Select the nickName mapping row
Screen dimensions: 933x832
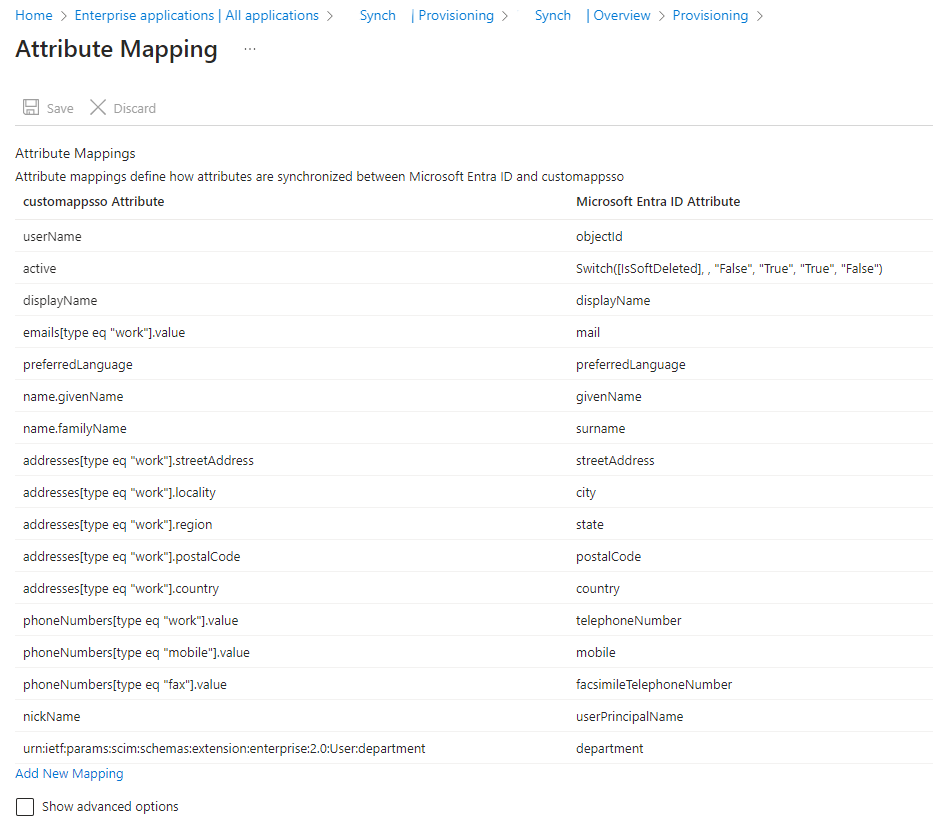click(51, 717)
